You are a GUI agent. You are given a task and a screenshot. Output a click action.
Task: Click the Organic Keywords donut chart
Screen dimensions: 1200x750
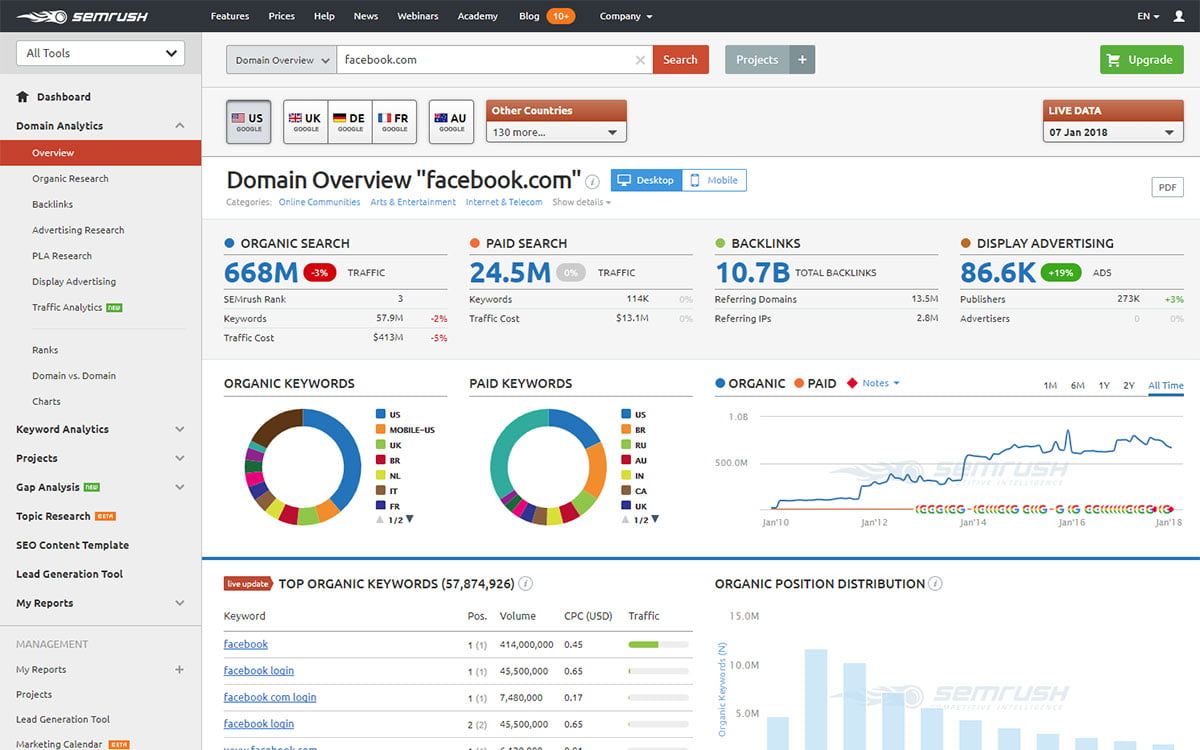[303, 467]
